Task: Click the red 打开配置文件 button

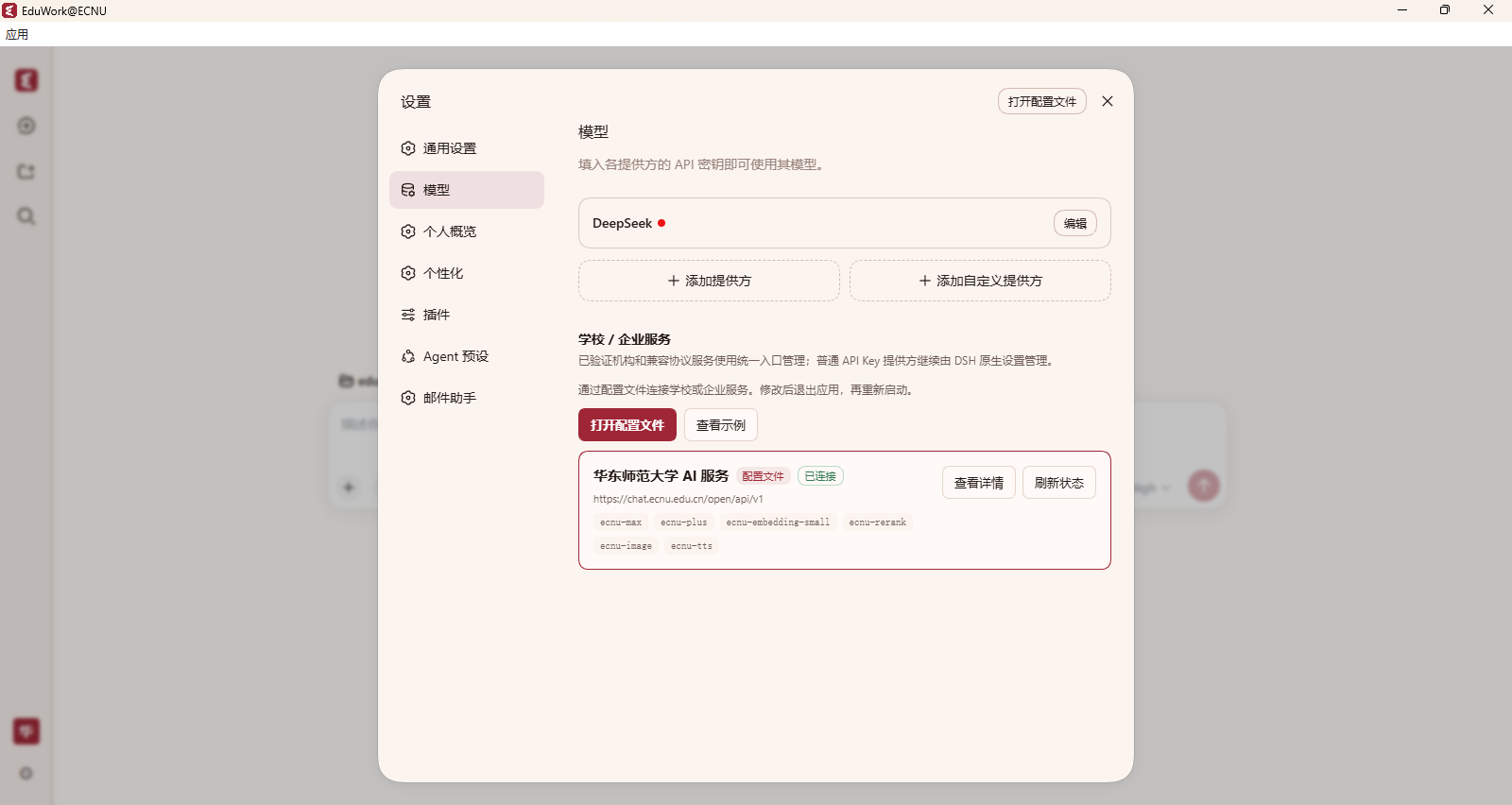Action: pyautogui.click(x=627, y=425)
